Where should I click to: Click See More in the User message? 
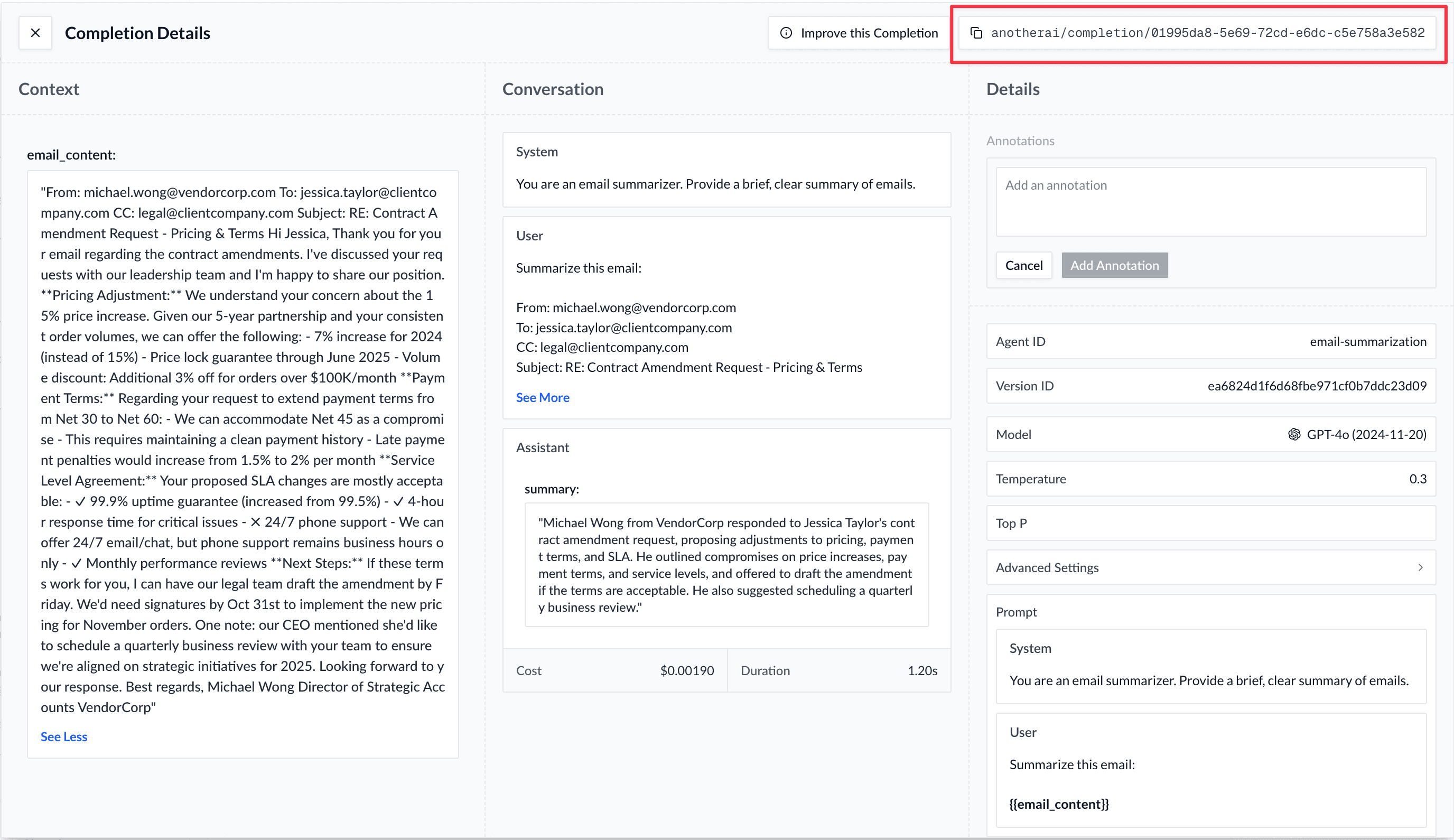pyautogui.click(x=543, y=397)
